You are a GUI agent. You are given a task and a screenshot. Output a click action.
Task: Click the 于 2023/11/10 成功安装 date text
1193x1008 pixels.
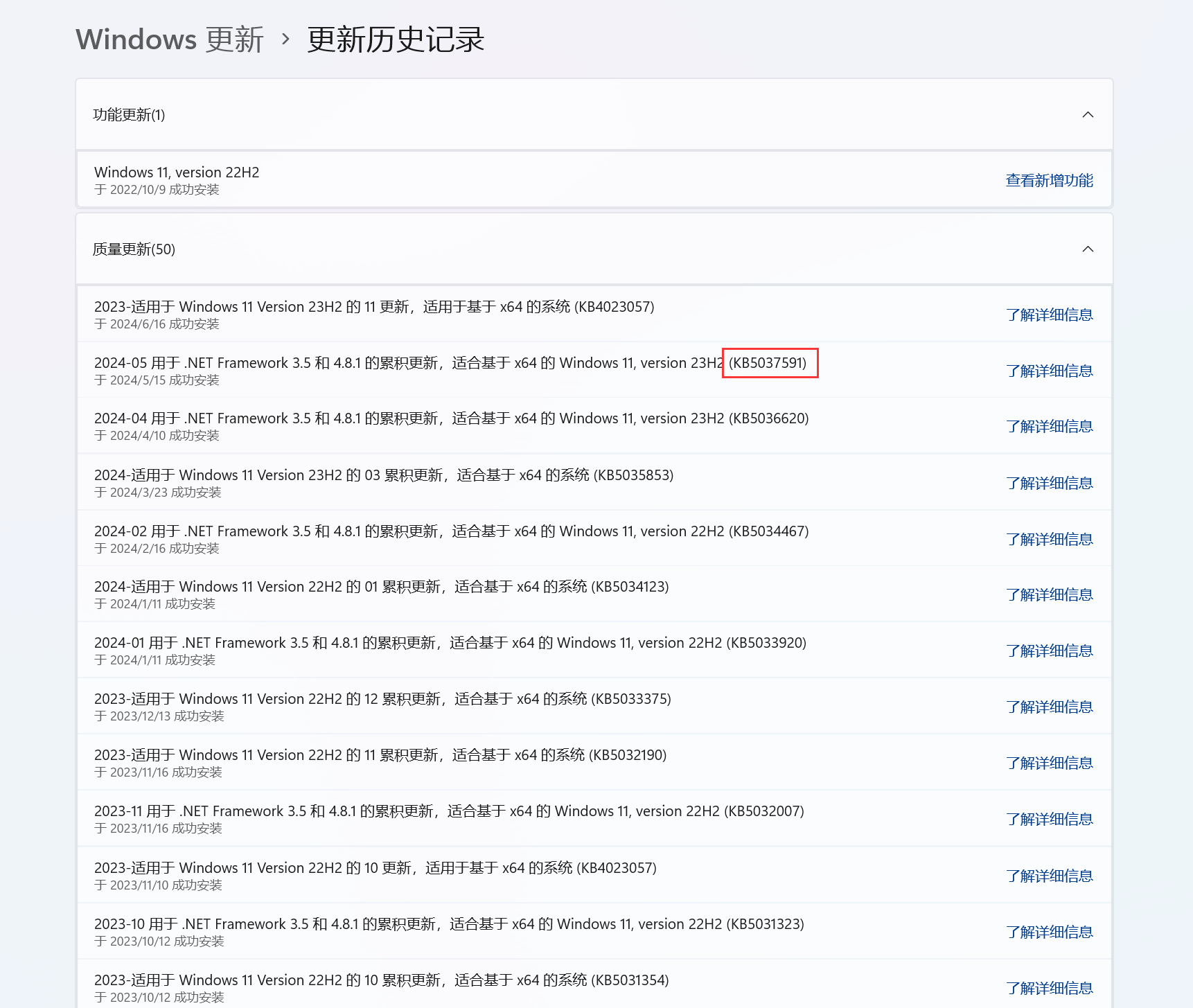point(158,885)
